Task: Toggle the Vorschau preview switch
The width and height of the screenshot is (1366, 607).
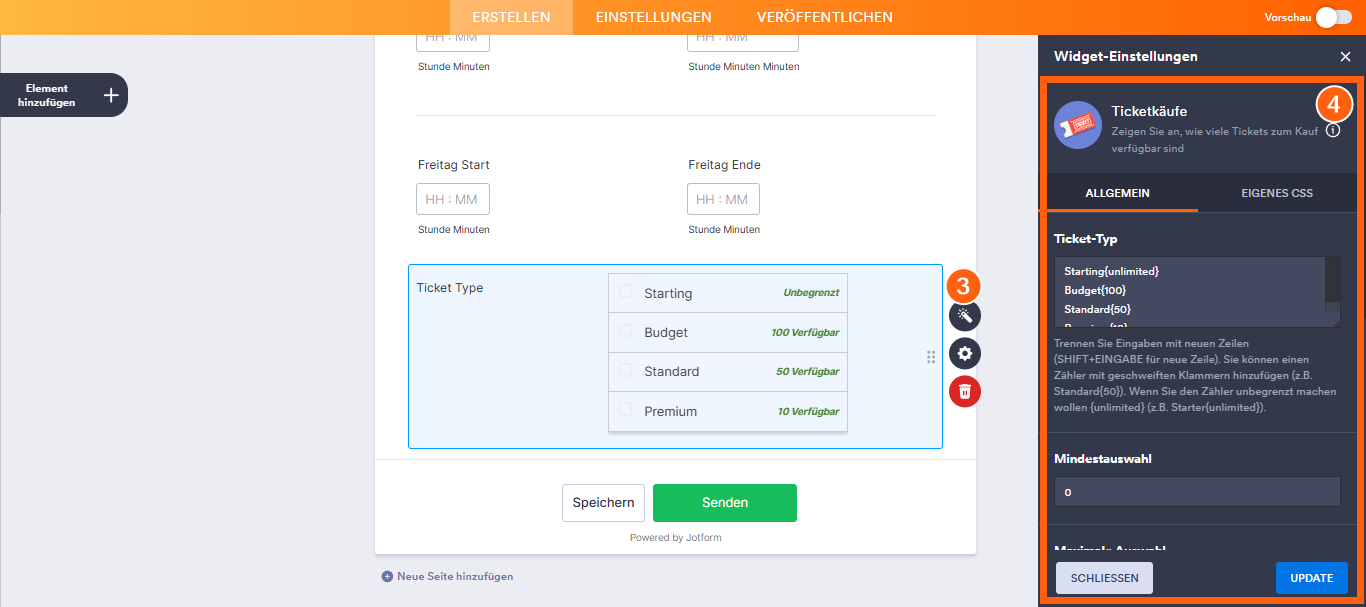Action: pyautogui.click(x=1334, y=17)
